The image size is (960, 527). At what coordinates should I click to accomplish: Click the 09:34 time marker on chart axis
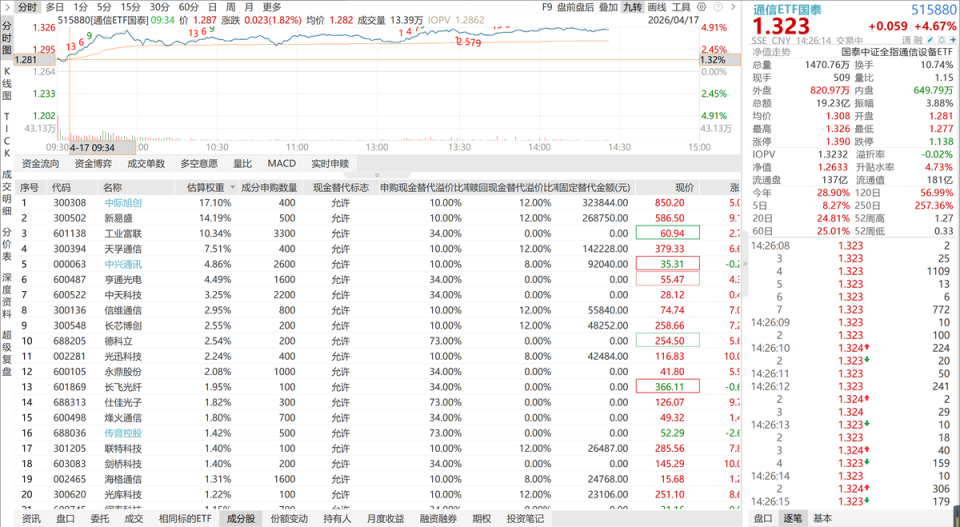click(89, 147)
